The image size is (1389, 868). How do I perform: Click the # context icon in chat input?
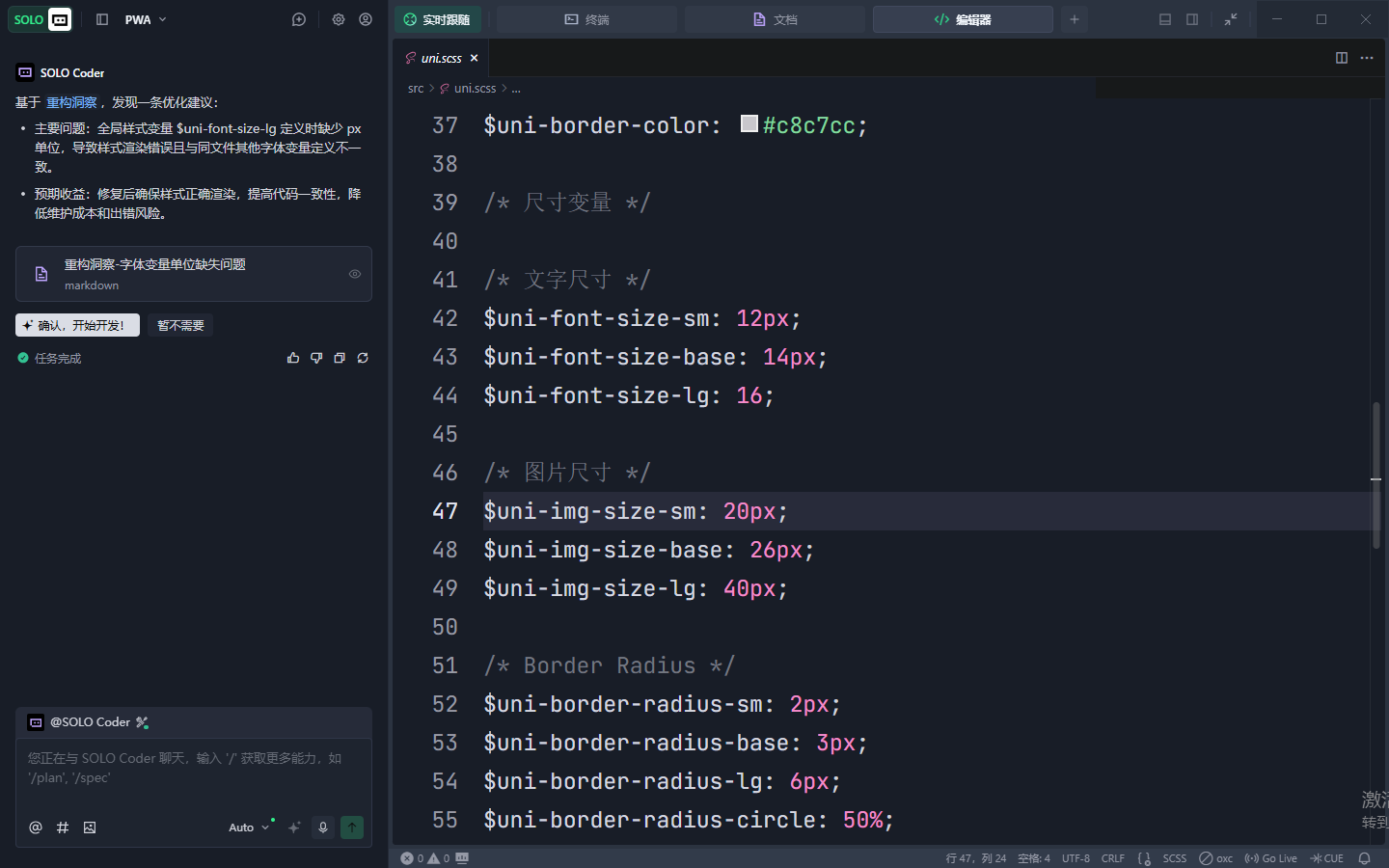point(63,827)
